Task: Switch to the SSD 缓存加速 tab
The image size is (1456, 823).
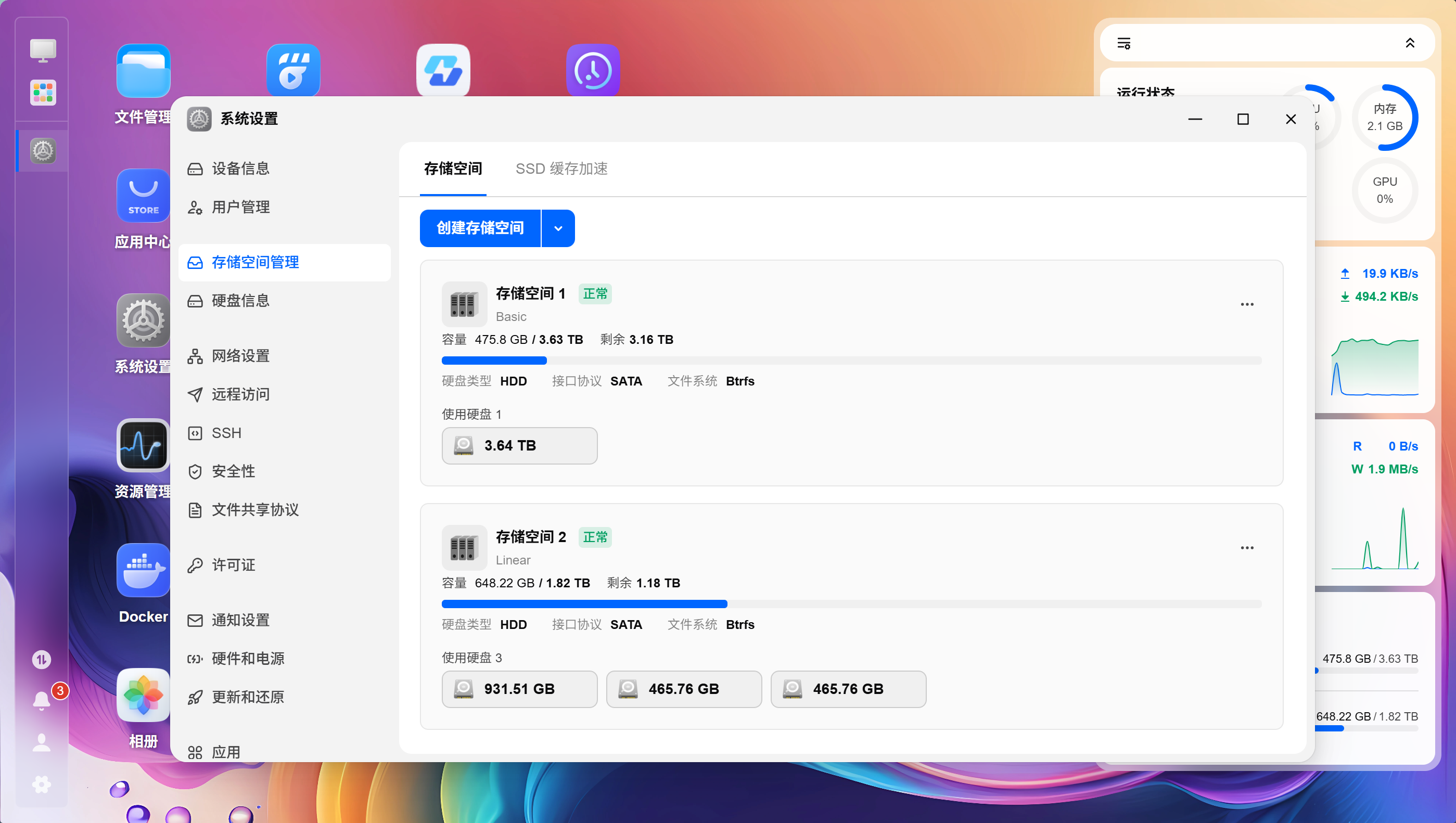Action: [561, 169]
